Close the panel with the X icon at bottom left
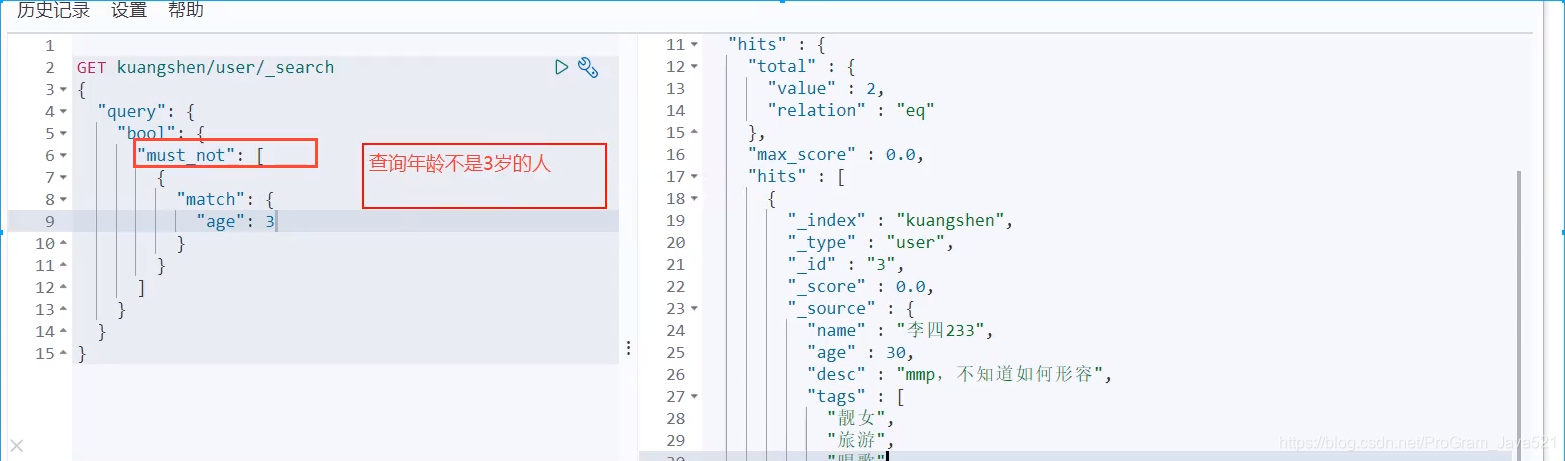 tap(16, 445)
